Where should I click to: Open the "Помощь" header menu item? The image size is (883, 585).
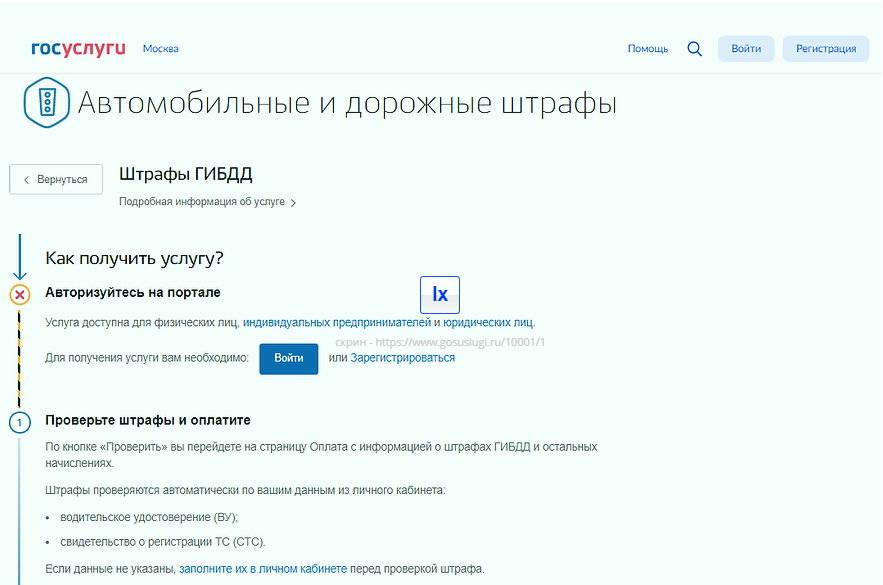click(647, 49)
